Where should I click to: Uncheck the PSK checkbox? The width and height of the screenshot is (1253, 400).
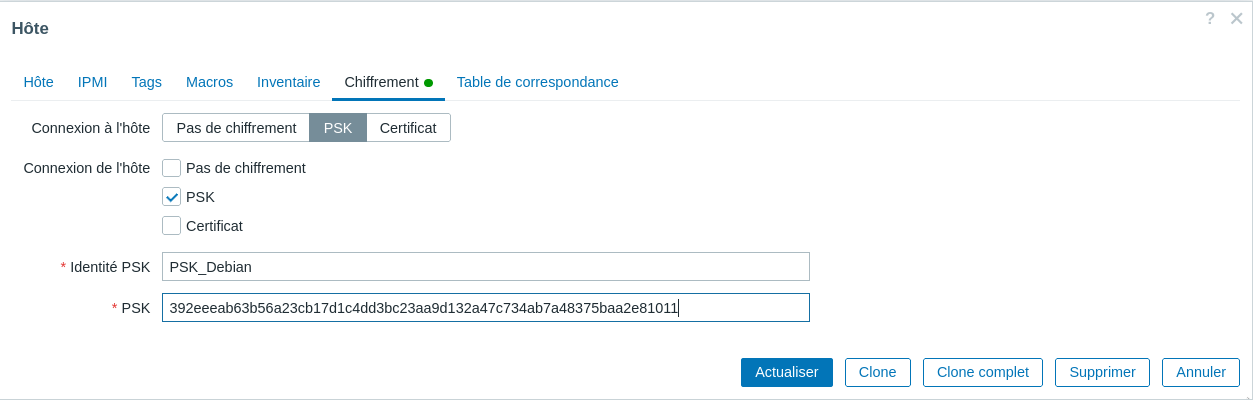172,197
